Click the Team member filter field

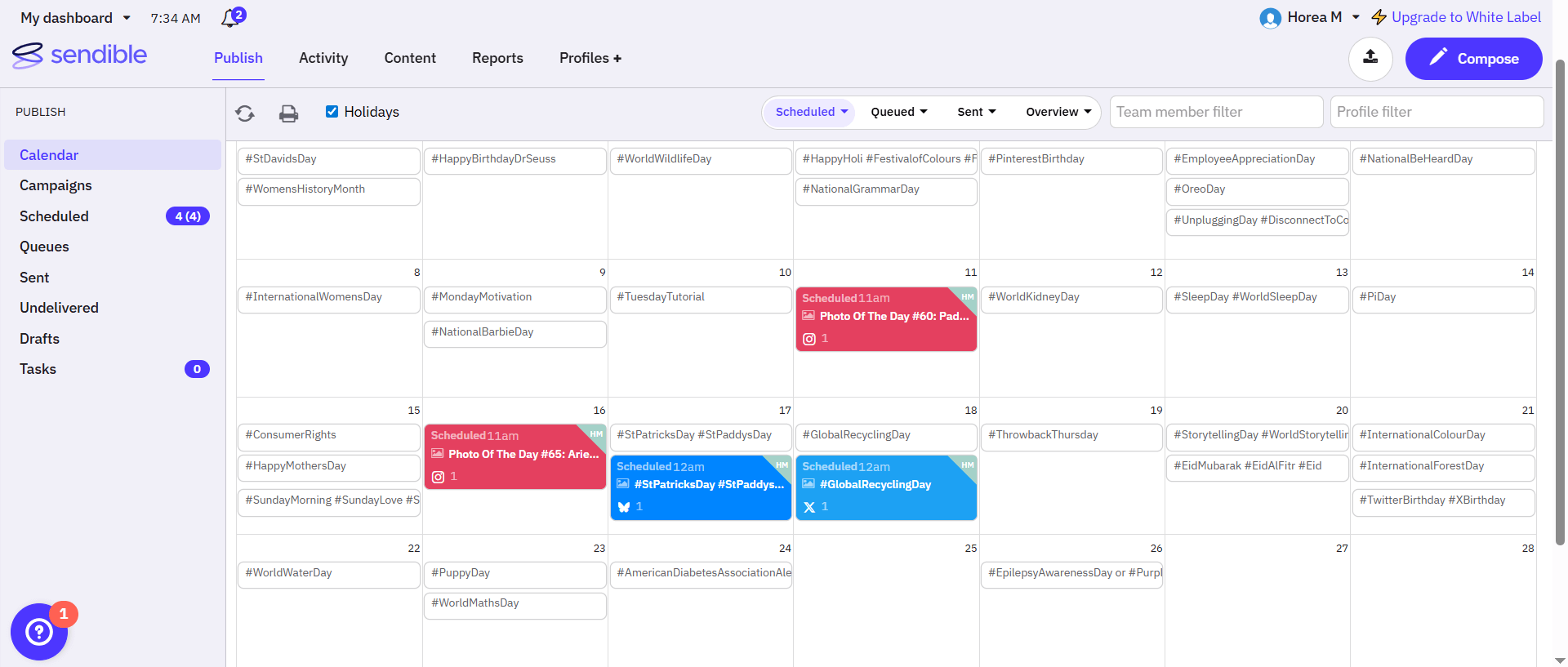tap(1216, 112)
